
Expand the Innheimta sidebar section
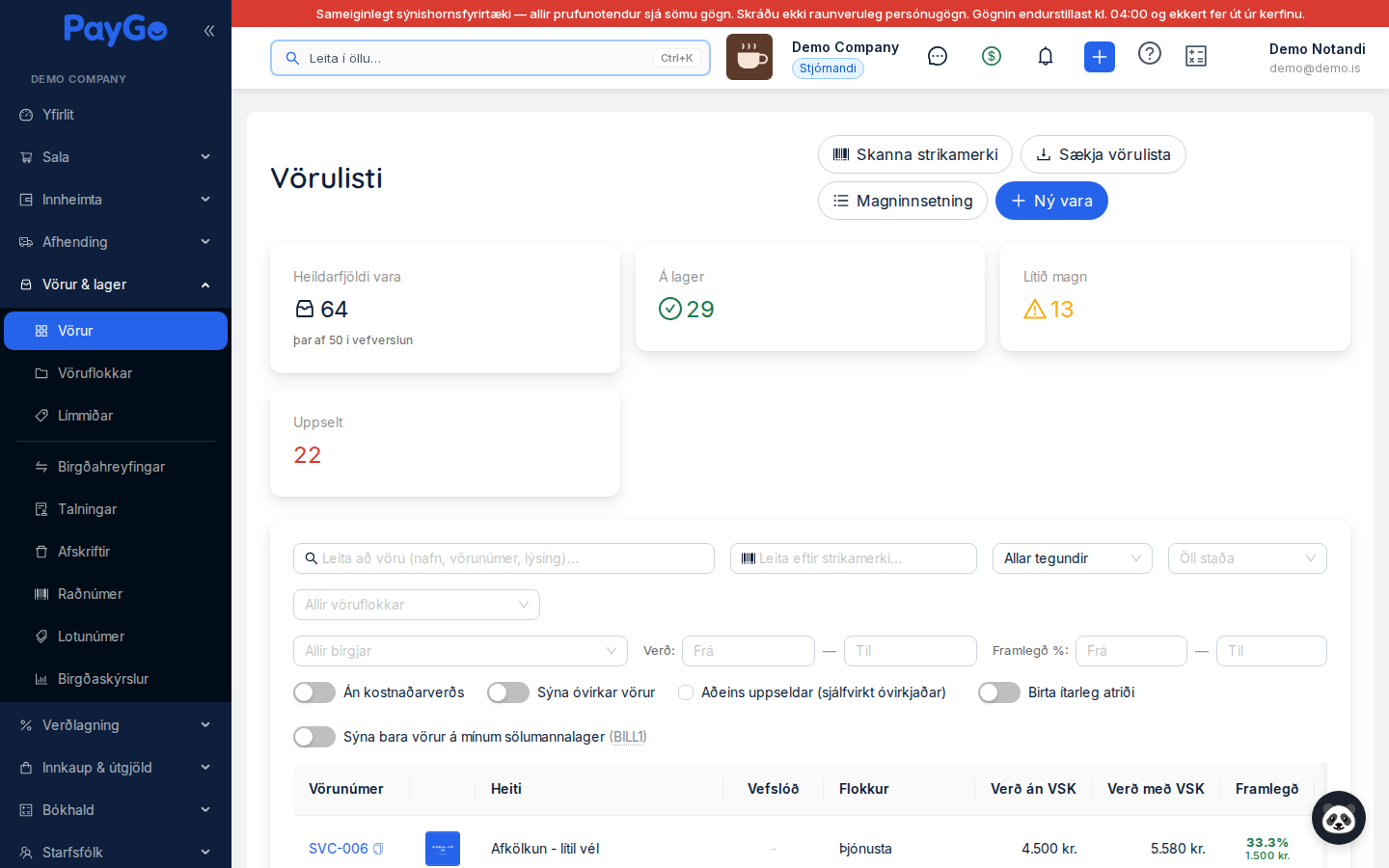pos(116,200)
